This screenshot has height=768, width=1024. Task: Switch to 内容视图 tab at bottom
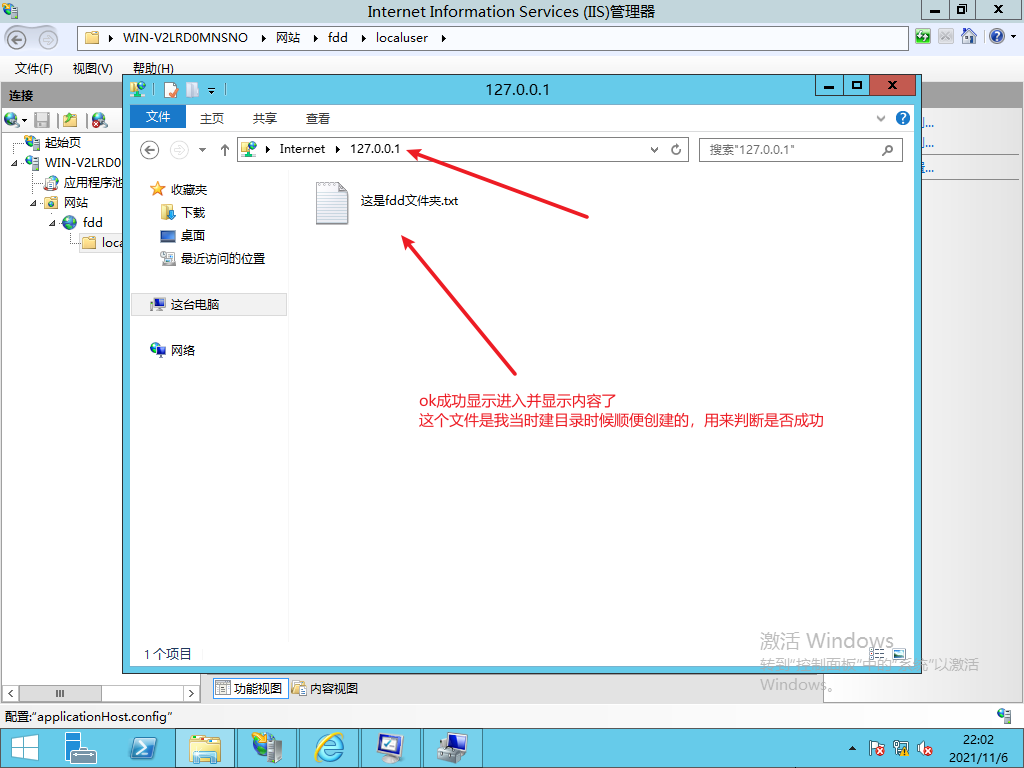(x=325, y=688)
